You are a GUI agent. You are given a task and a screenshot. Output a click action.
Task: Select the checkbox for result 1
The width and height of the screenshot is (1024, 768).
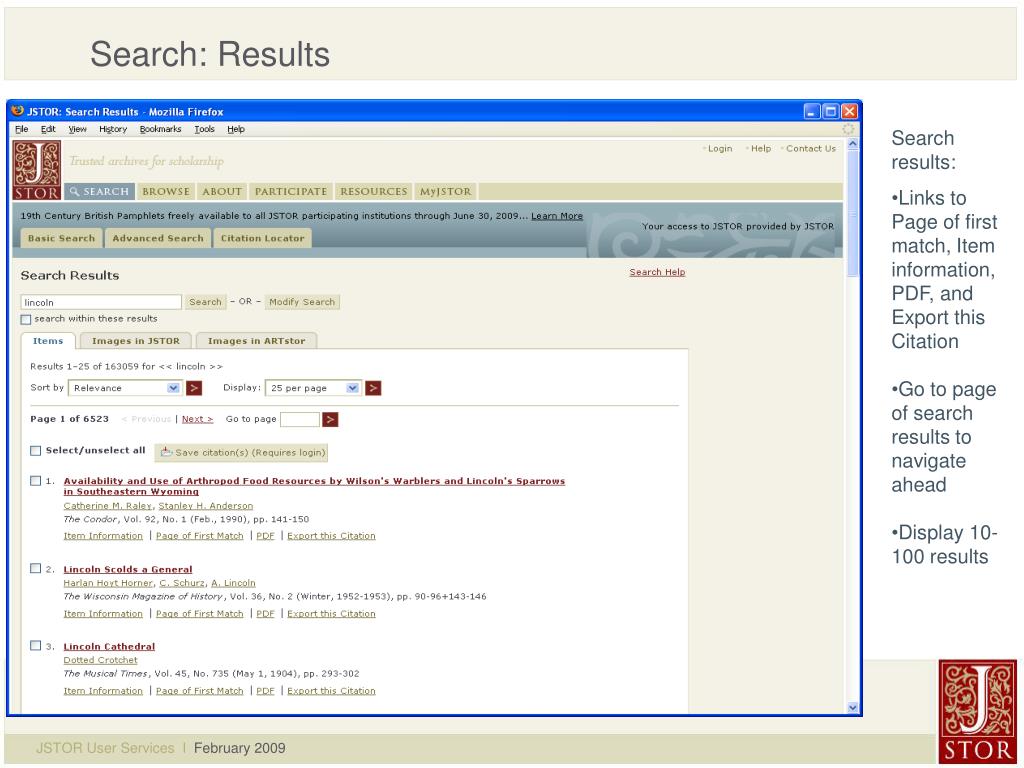pyautogui.click(x=36, y=481)
